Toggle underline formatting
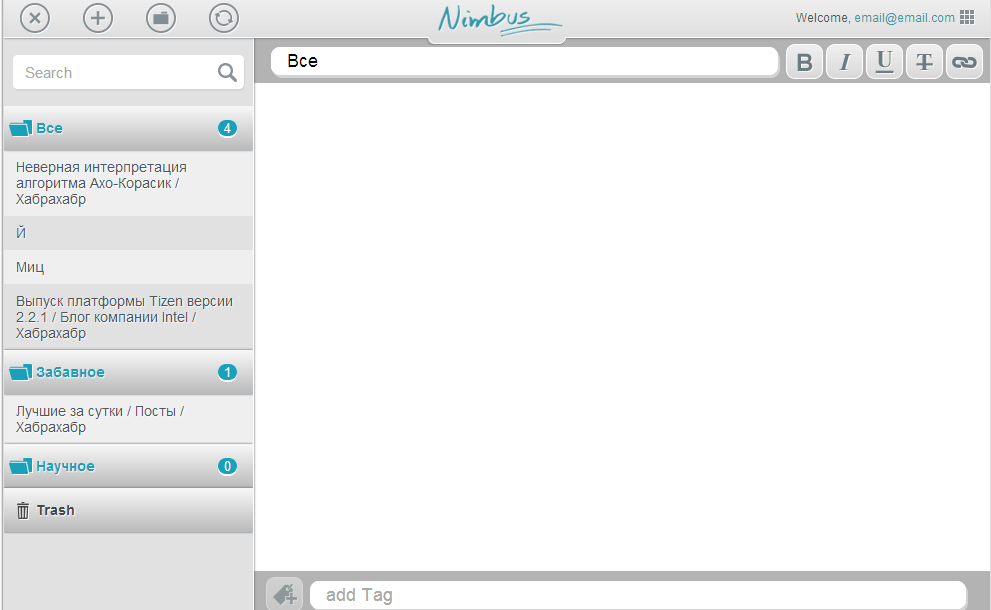 [884, 62]
